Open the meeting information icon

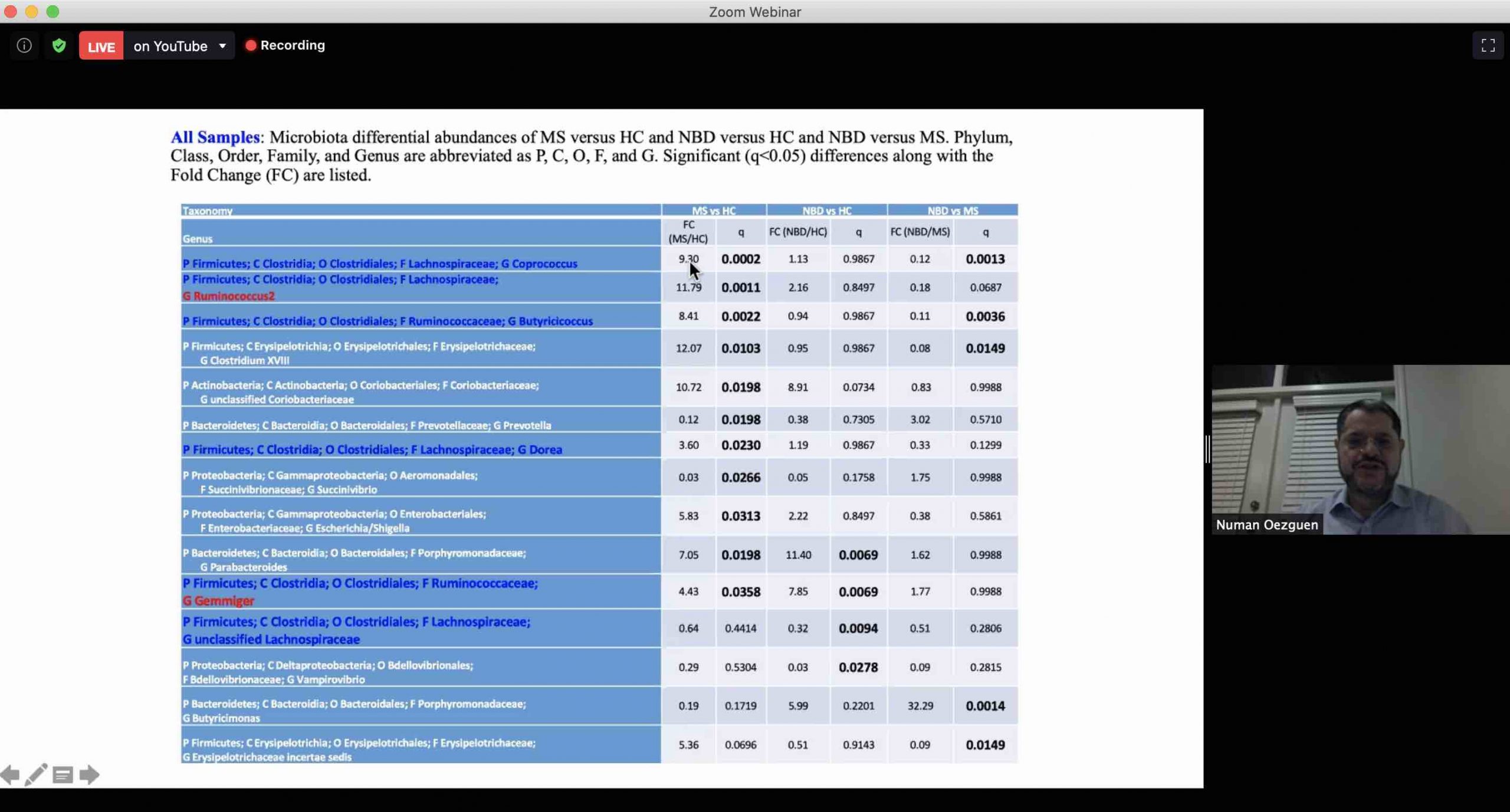pyautogui.click(x=24, y=45)
